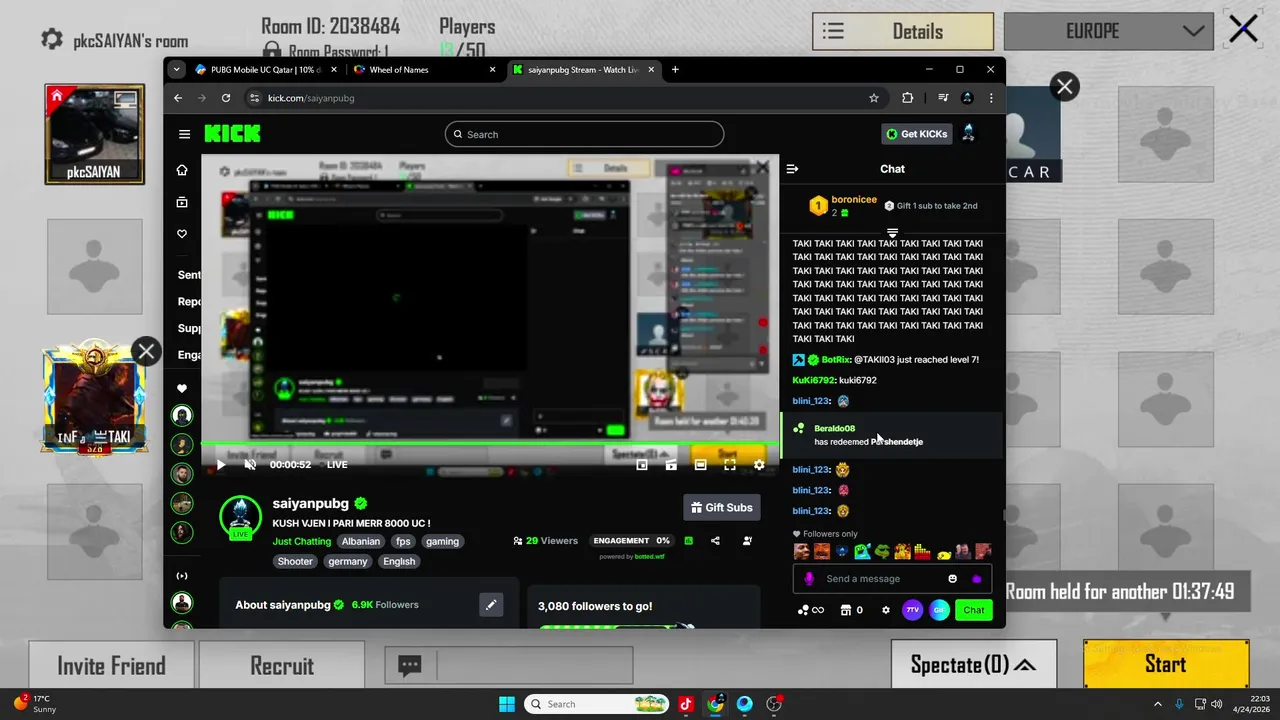Click the purple microphone icon in chat input
The height and width of the screenshot is (720, 1280).
pyautogui.click(x=809, y=579)
